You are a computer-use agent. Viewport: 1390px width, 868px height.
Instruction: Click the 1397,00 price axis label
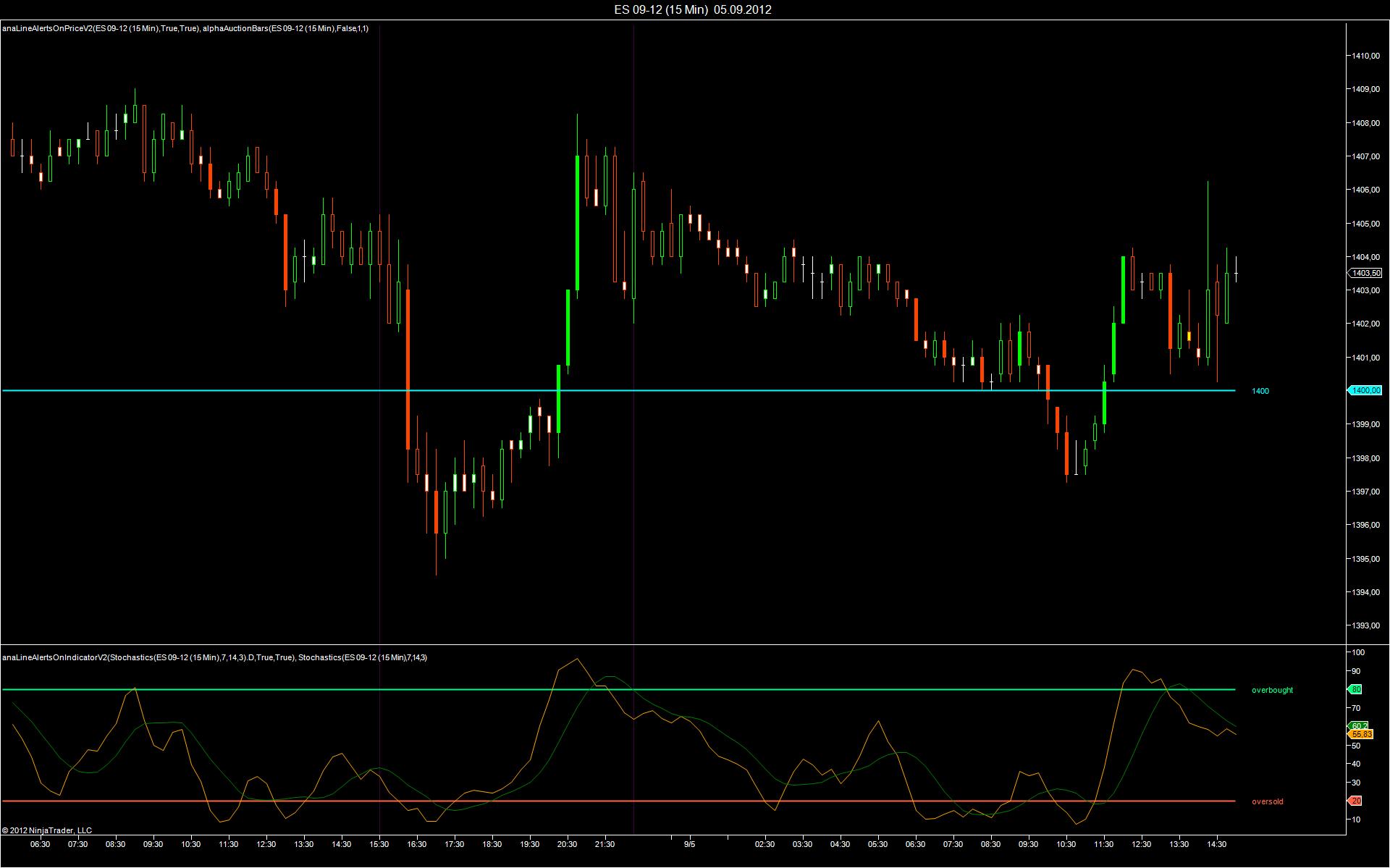1365,492
